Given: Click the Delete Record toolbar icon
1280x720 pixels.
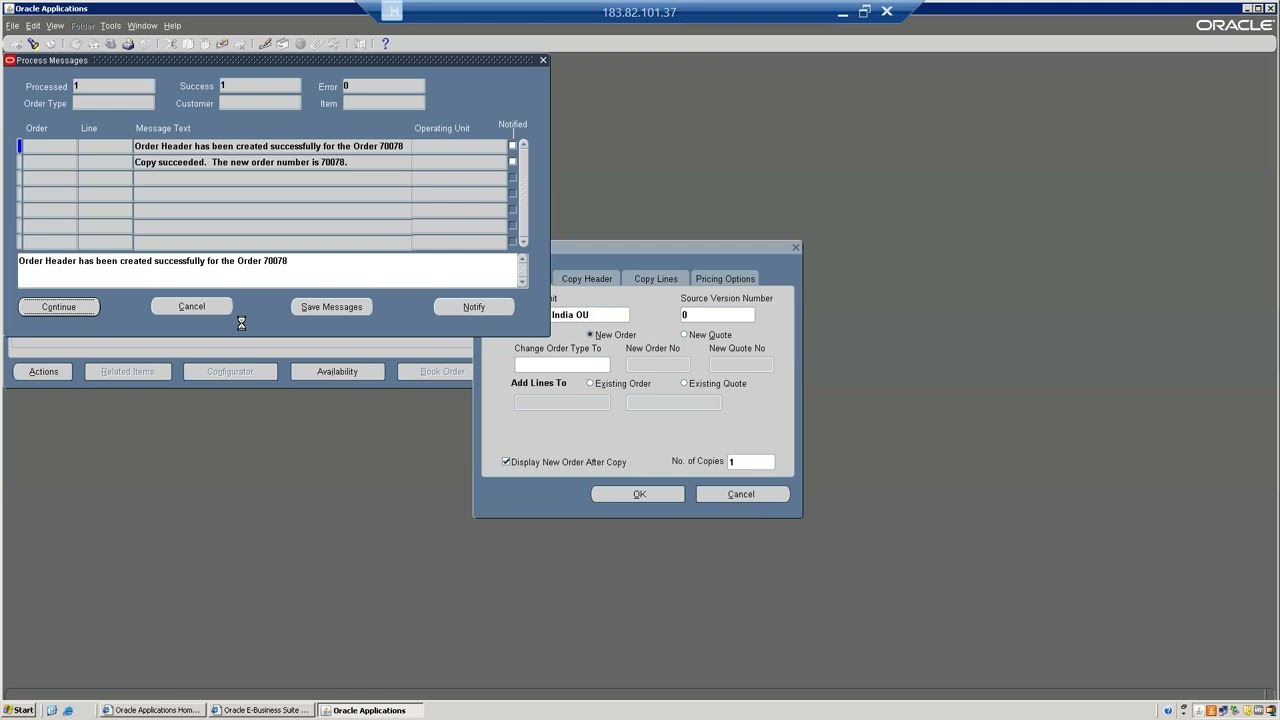Looking at the screenshot, I should (240, 44).
